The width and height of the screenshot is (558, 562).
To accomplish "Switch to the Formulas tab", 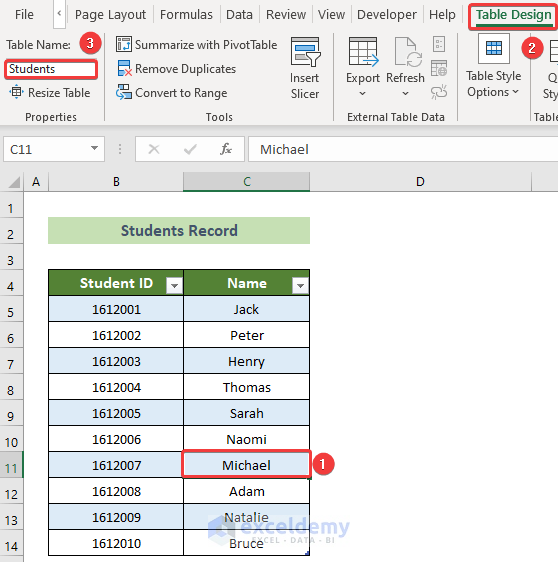I will coord(186,15).
